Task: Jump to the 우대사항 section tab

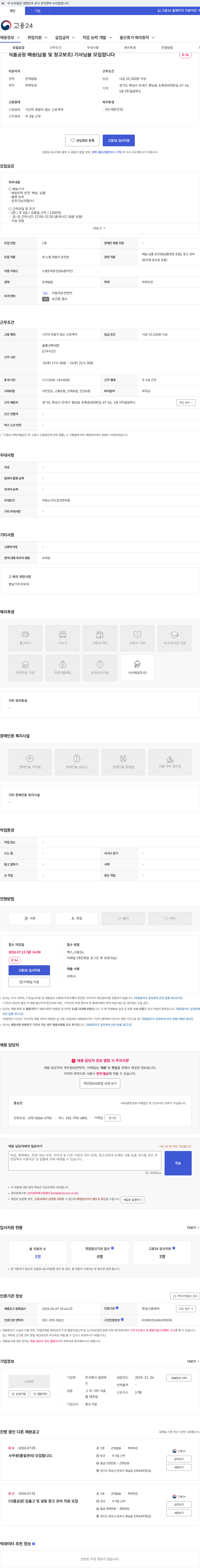Action: pyautogui.click(x=93, y=47)
